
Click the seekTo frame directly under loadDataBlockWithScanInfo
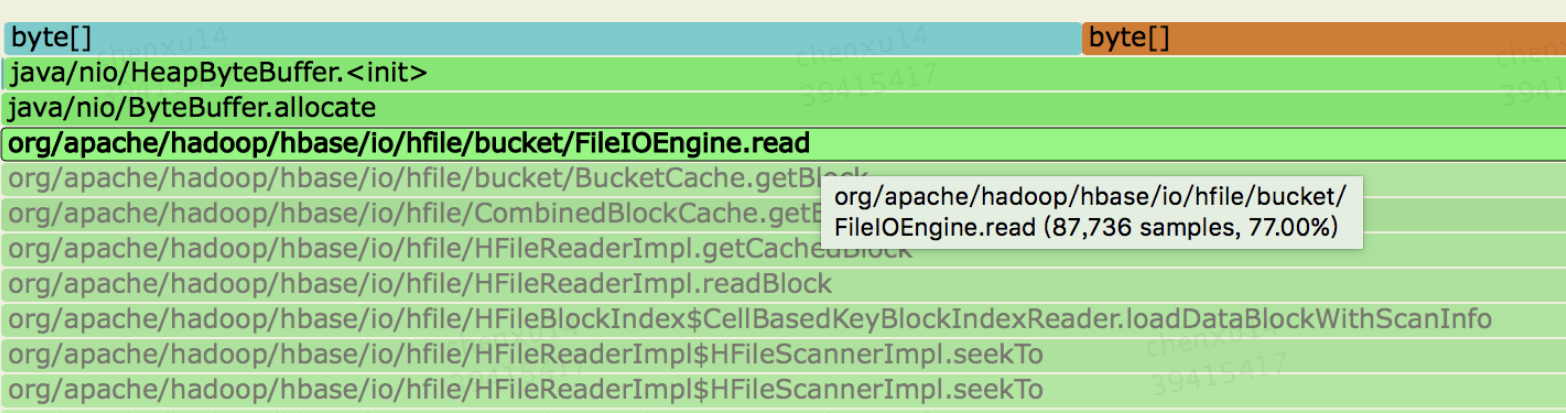(784, 355)
